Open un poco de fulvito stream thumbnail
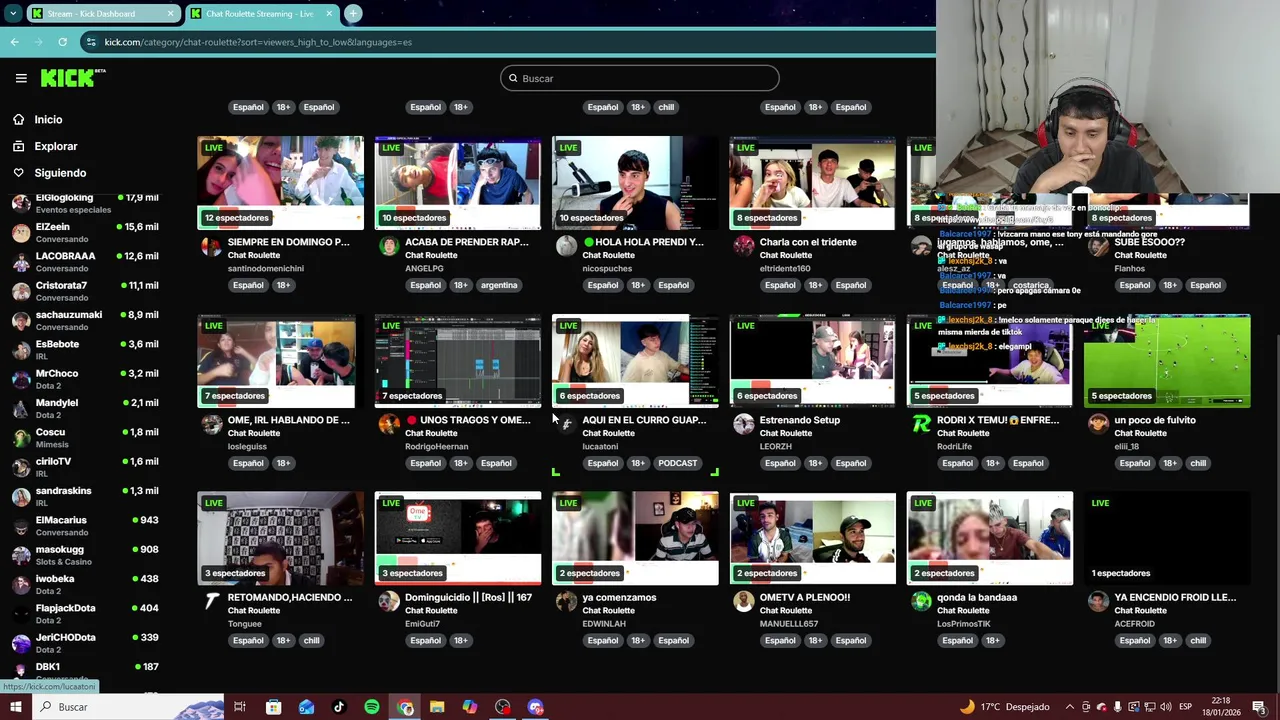This screenshot has height=720, width=1280. (1167, 361)
